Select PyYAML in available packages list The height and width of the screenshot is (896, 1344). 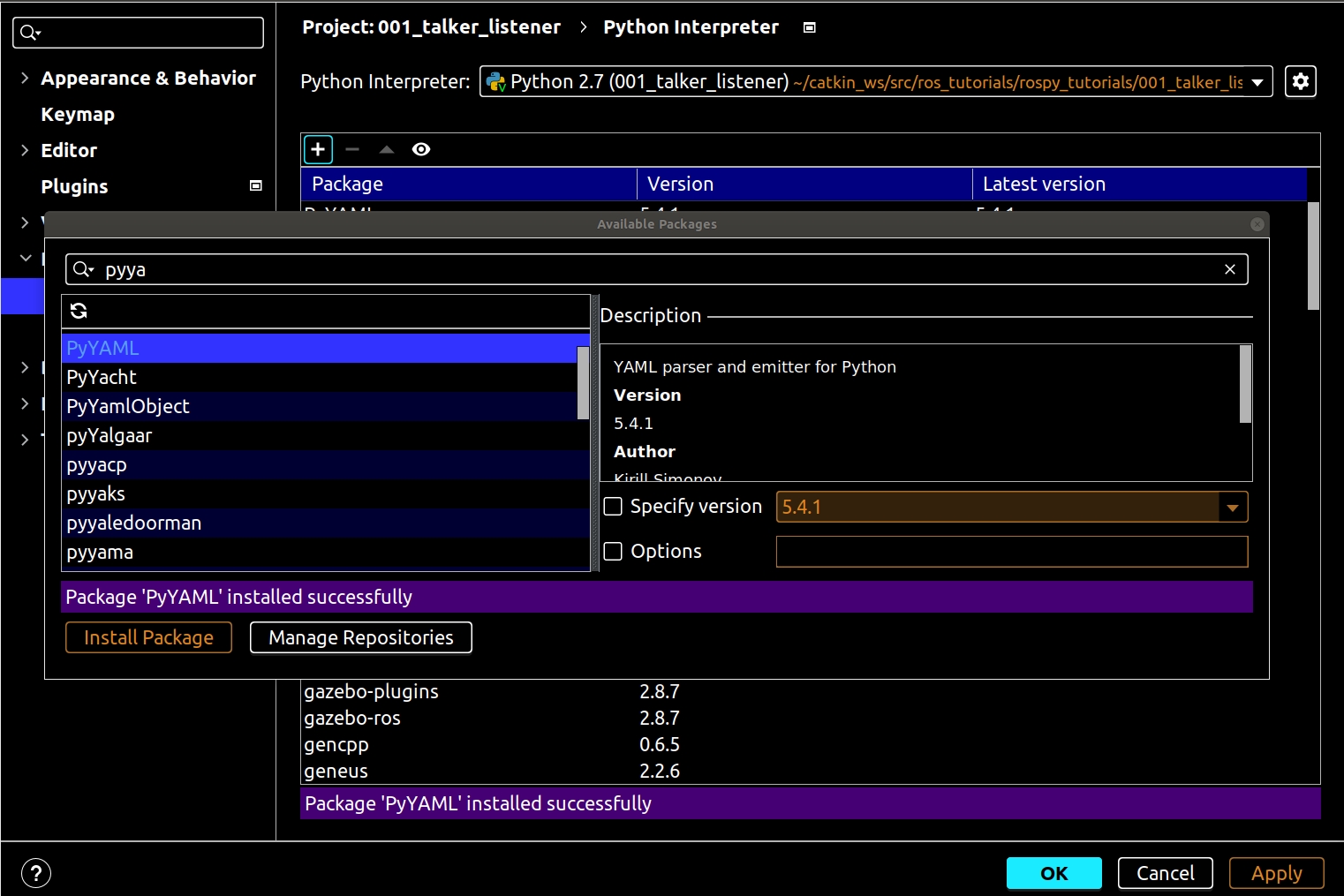320,348
